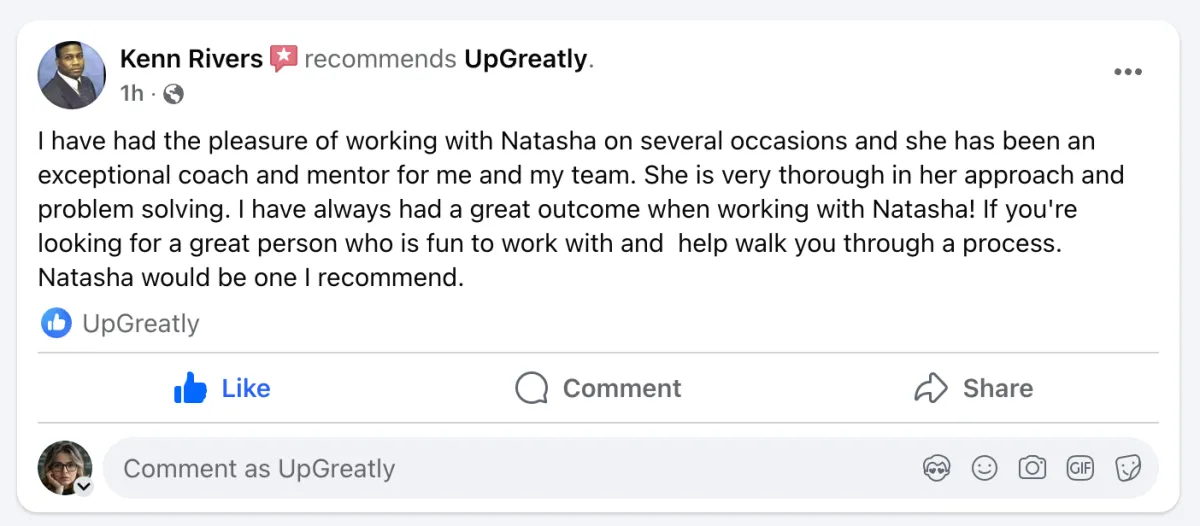The width and height of the screenshot is (1200, 526).
Task: View UpGreatly in the reactions list
Action: click(141, 324)
